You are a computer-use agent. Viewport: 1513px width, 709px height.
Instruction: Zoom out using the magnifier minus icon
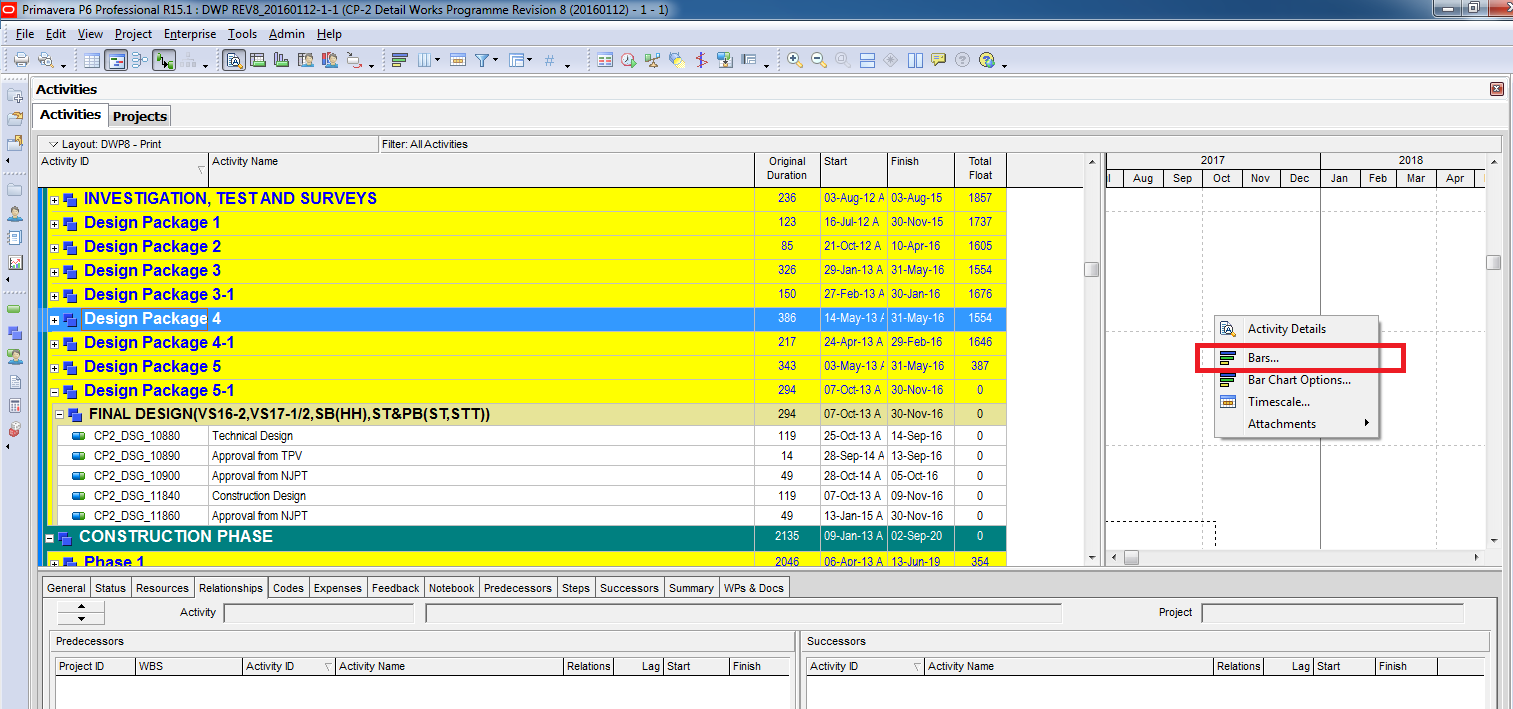click(819, 61)
